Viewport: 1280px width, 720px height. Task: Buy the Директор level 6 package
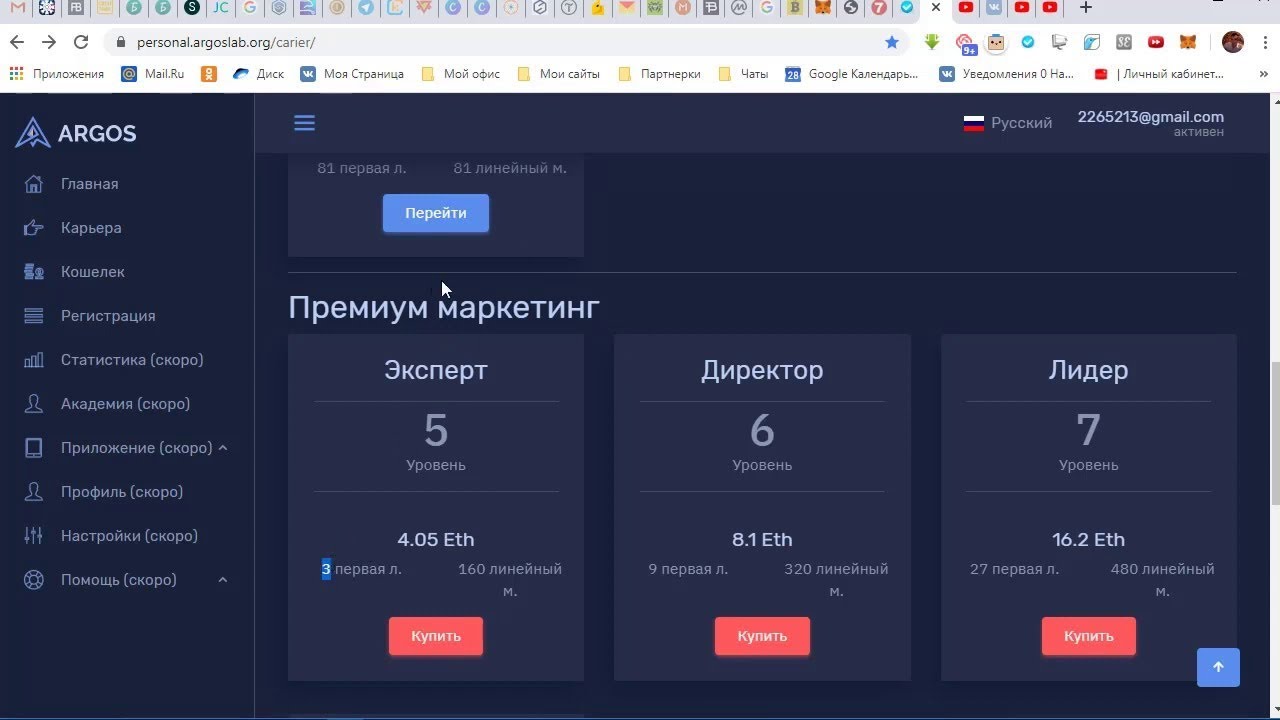coord(762,636)
